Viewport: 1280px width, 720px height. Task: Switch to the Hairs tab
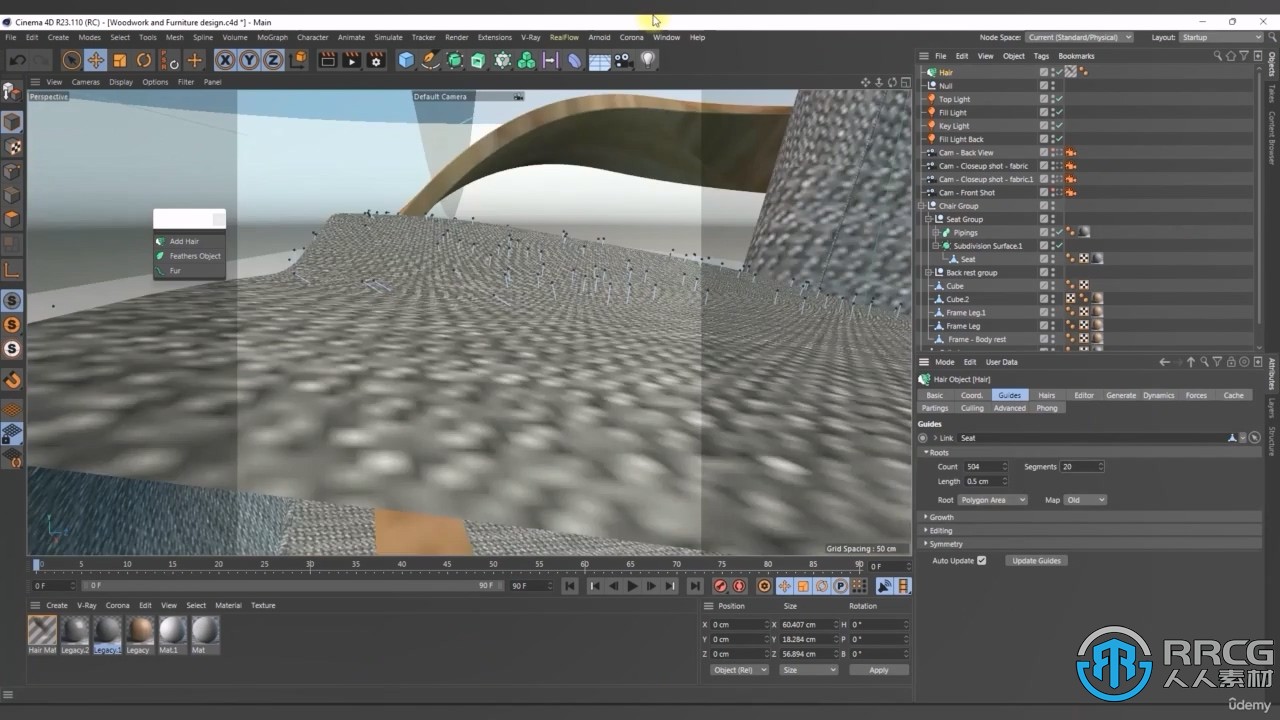[x=1046, y=395]
